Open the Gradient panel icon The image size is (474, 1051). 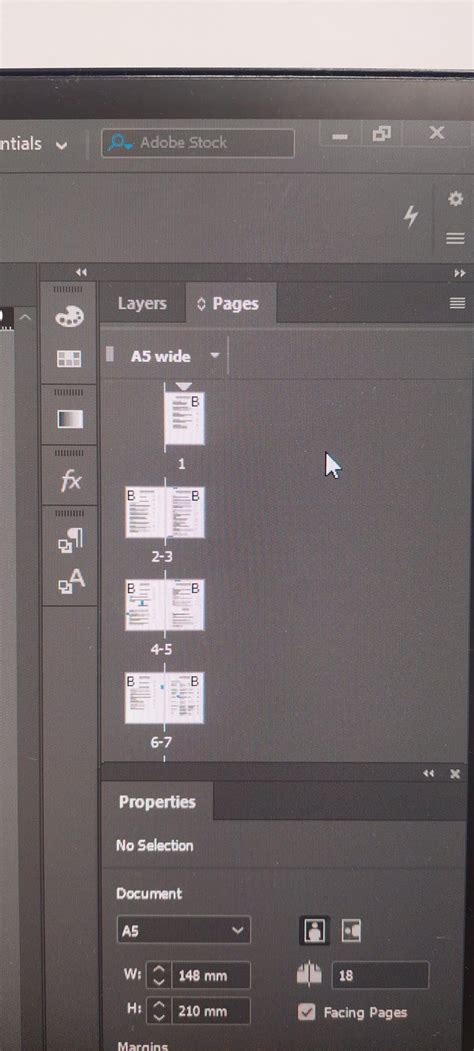70,419
